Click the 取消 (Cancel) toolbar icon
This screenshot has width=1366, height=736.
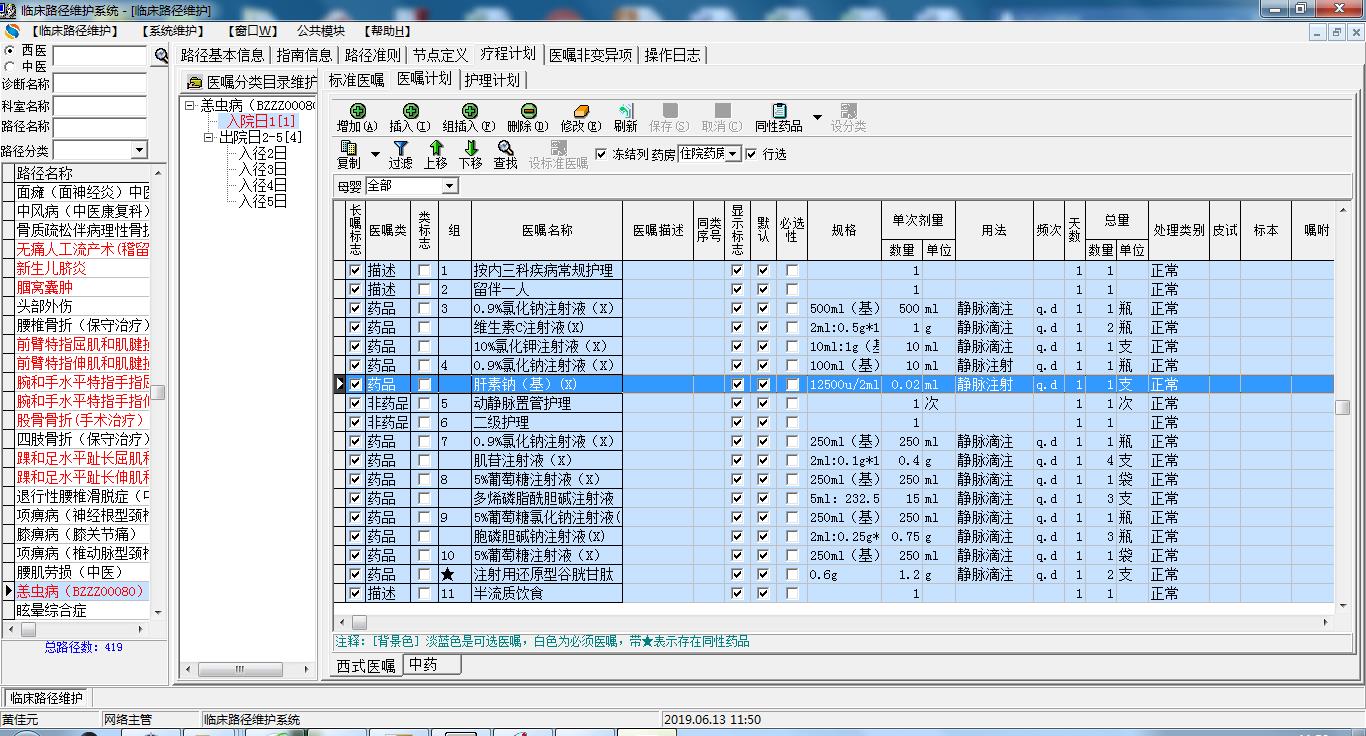point(721,111)
